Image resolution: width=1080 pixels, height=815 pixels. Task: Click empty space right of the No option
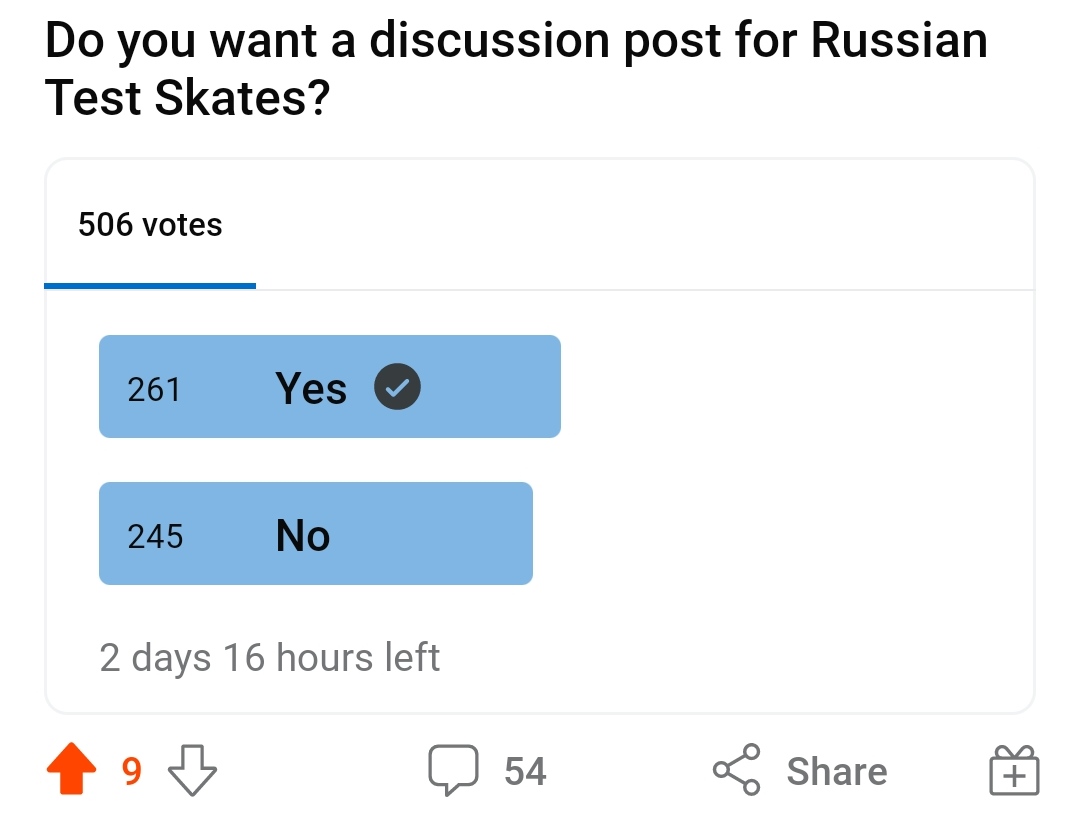click(780, 534)
